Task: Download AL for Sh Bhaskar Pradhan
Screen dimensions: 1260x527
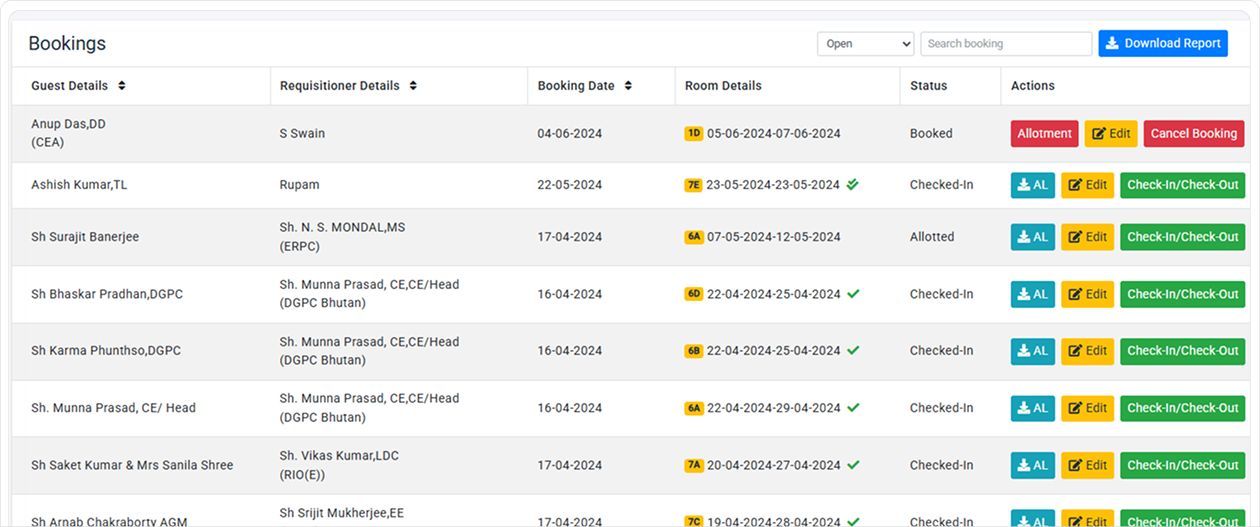Action: tap(1032, 294)
